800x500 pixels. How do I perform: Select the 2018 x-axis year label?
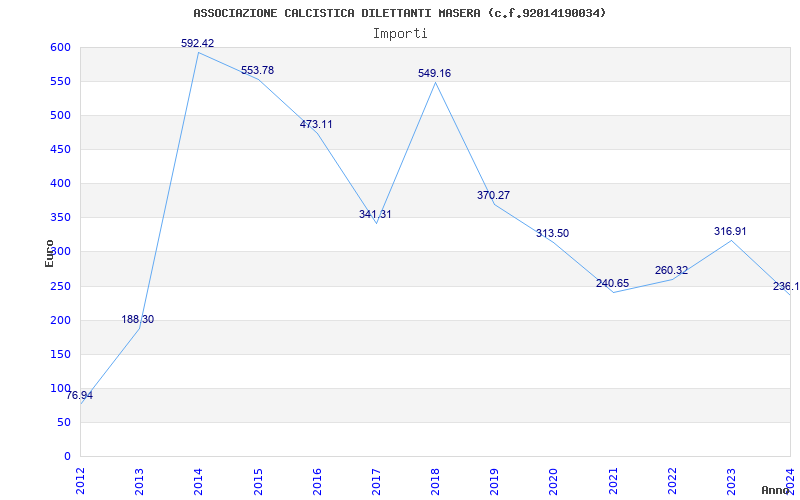point(435,480)
